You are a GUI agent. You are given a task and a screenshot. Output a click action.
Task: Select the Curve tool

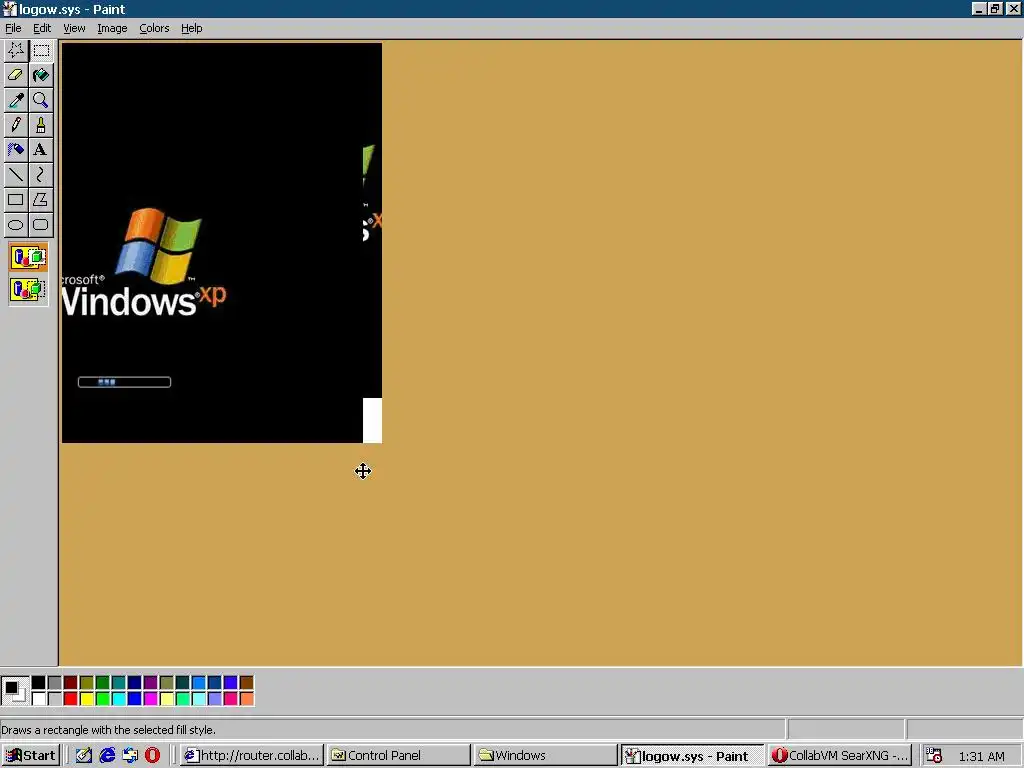point(40,174)
